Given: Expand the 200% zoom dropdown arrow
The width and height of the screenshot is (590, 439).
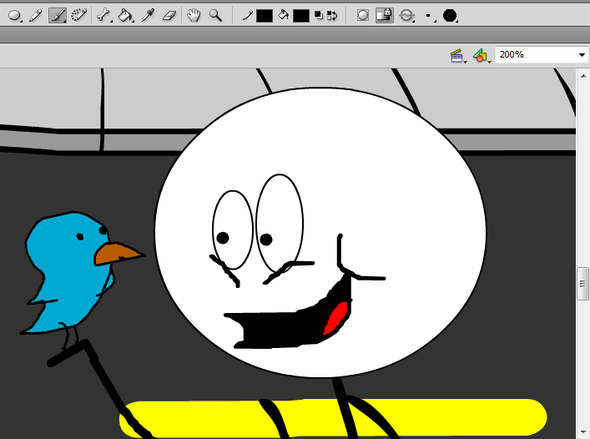Looking at the screenshot, I should coord(582,55).
